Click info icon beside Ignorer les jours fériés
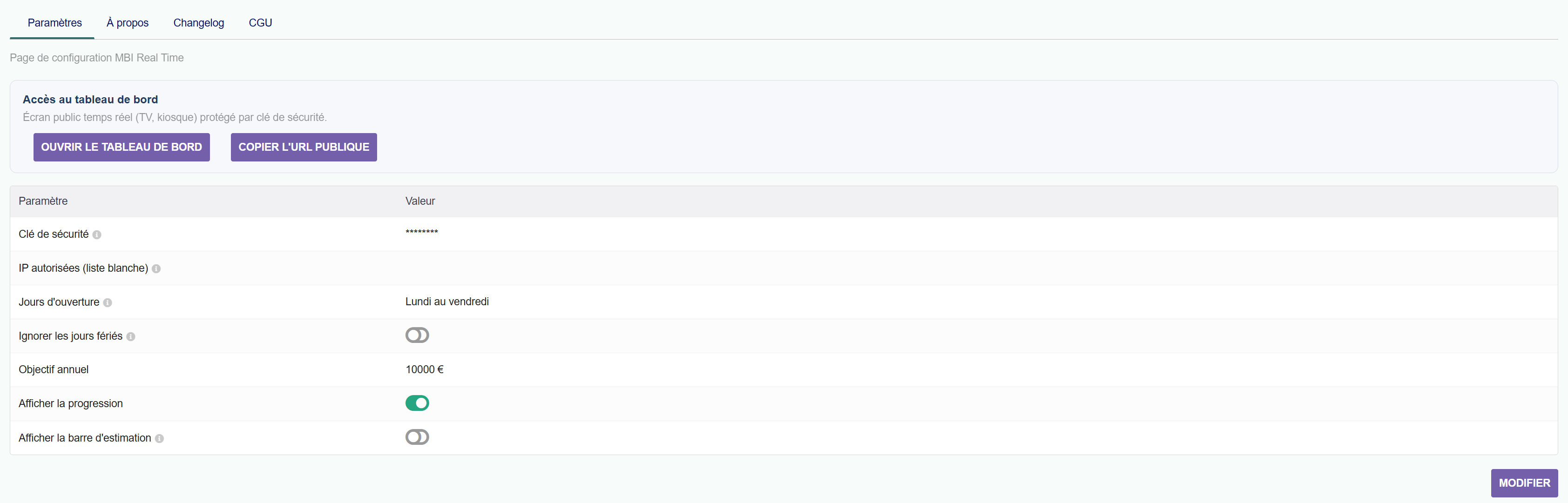The height and width of the screenshot is (503, 1568). pos(131,337)
